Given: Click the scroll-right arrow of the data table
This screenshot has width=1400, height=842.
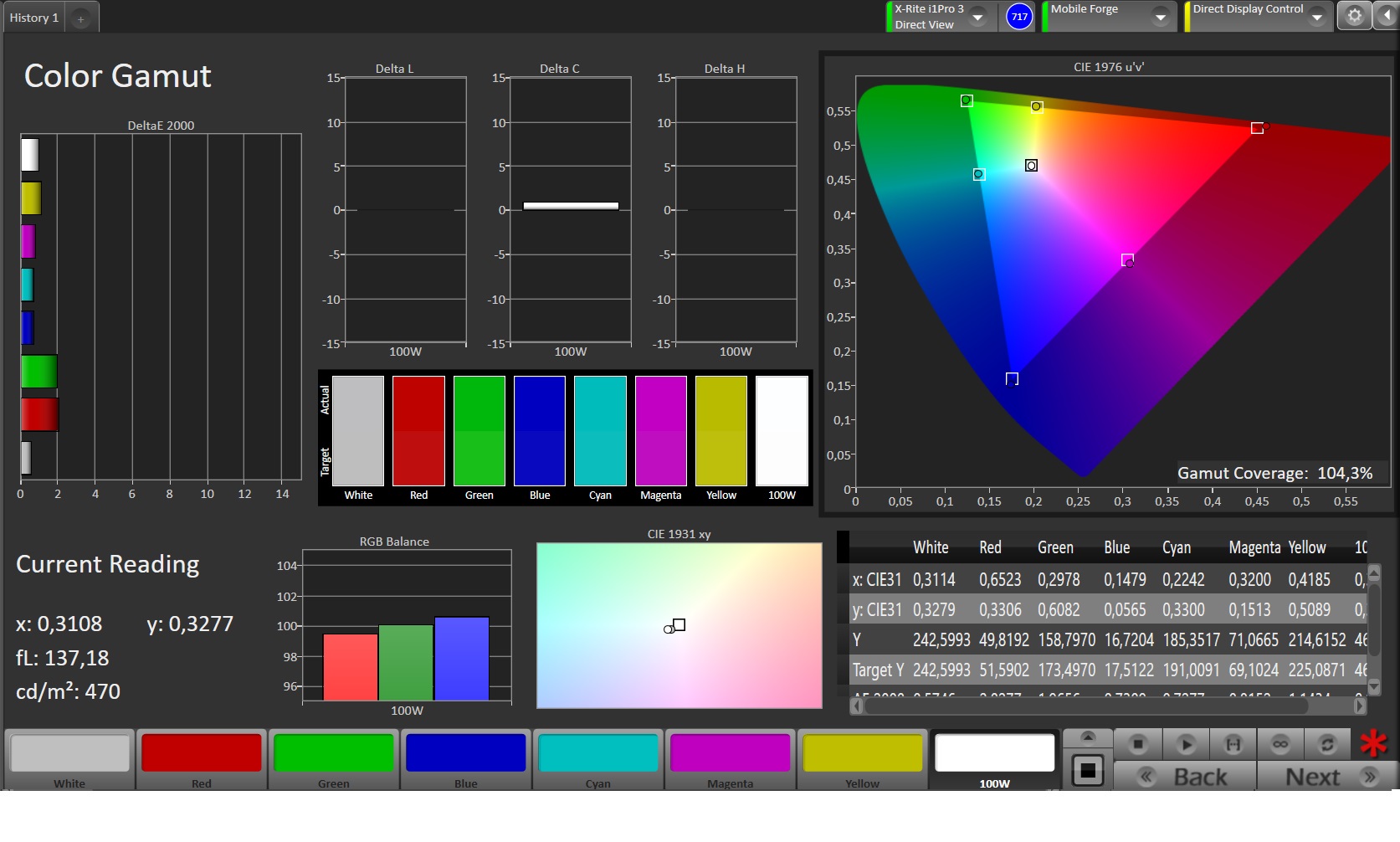Looking at the screenshot, I should click(1360, 706).
